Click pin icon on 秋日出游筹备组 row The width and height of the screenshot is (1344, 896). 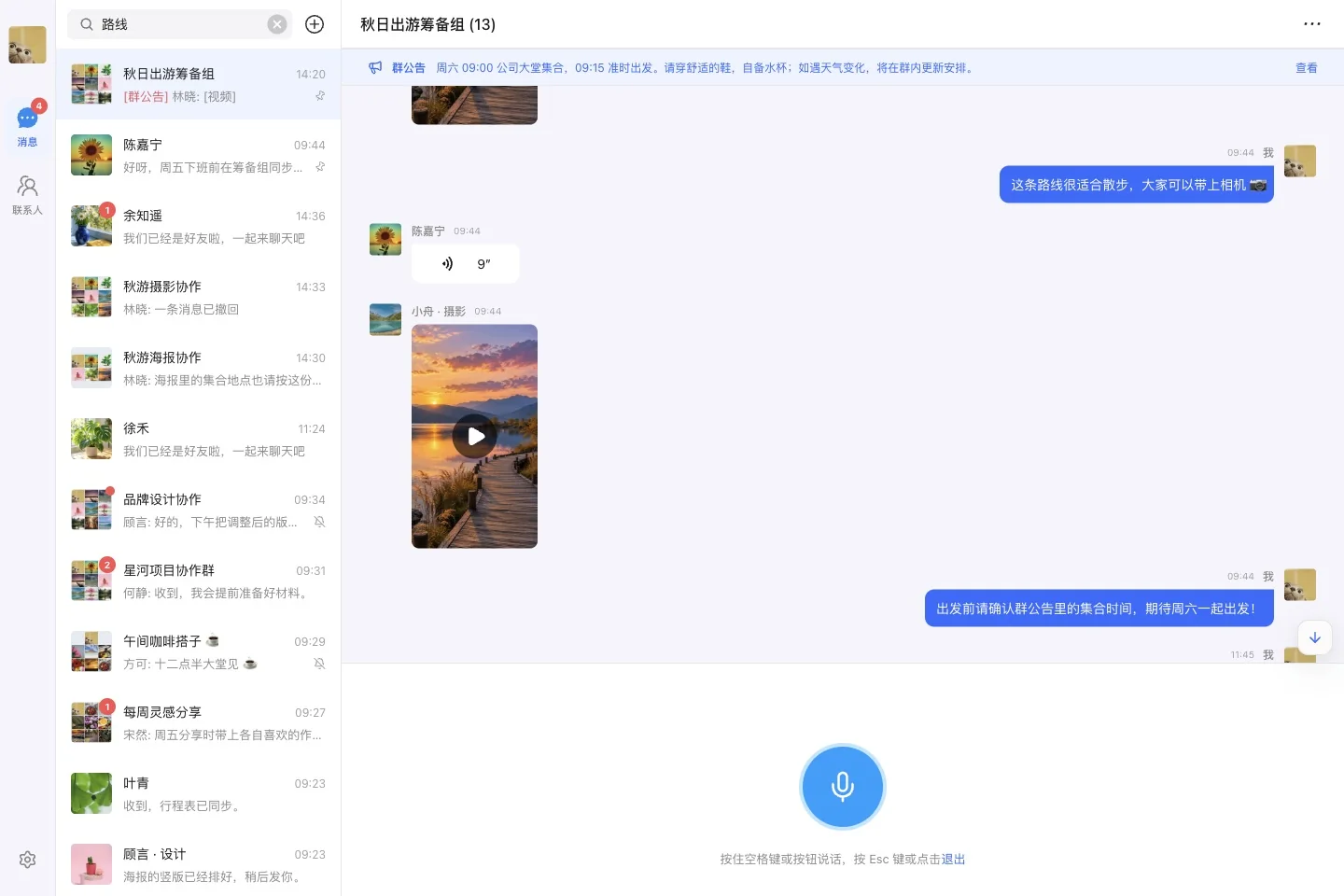(320, 96)
